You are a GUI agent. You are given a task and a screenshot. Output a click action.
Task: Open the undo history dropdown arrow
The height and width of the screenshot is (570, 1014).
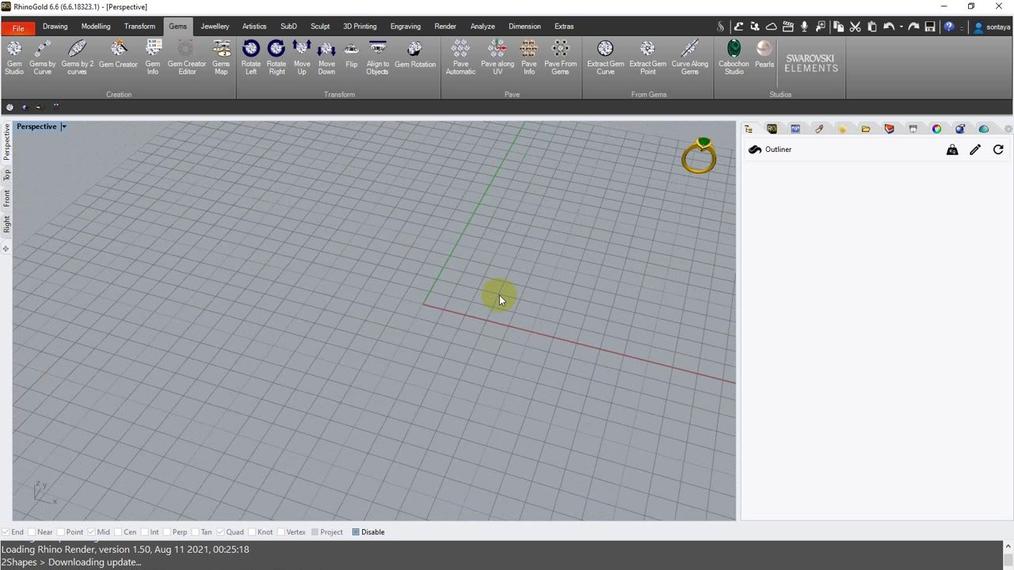[x=901, y=27]
